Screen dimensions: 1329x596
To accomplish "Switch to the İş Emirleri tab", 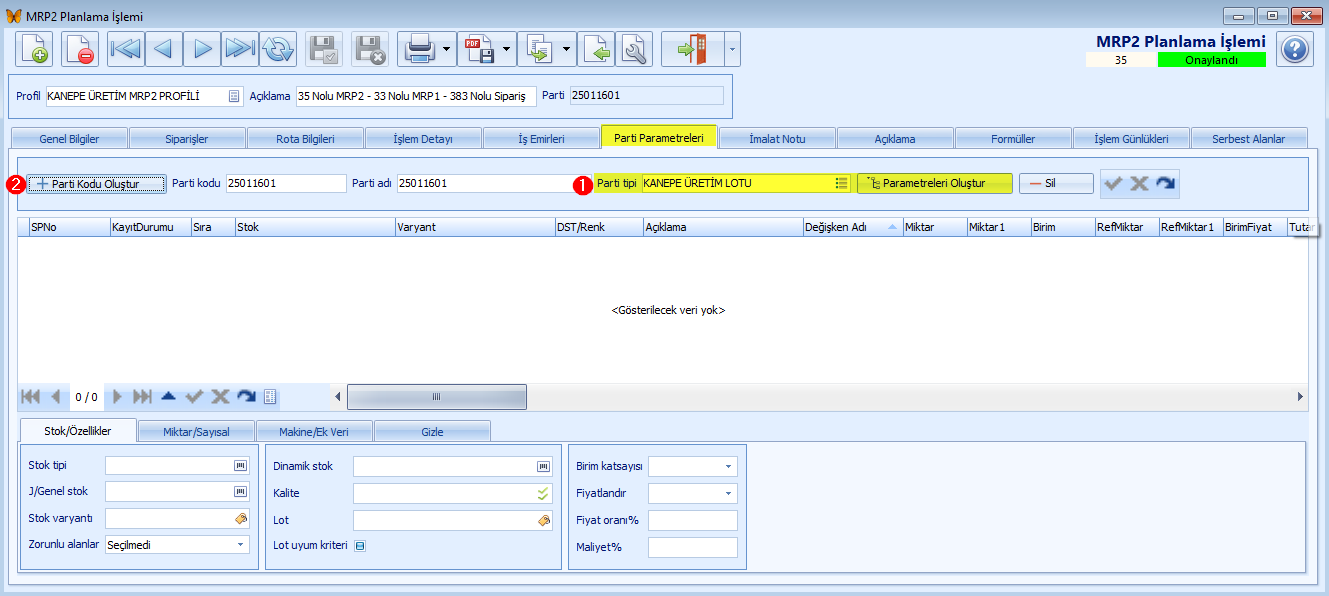I will (x=541, y=139).
